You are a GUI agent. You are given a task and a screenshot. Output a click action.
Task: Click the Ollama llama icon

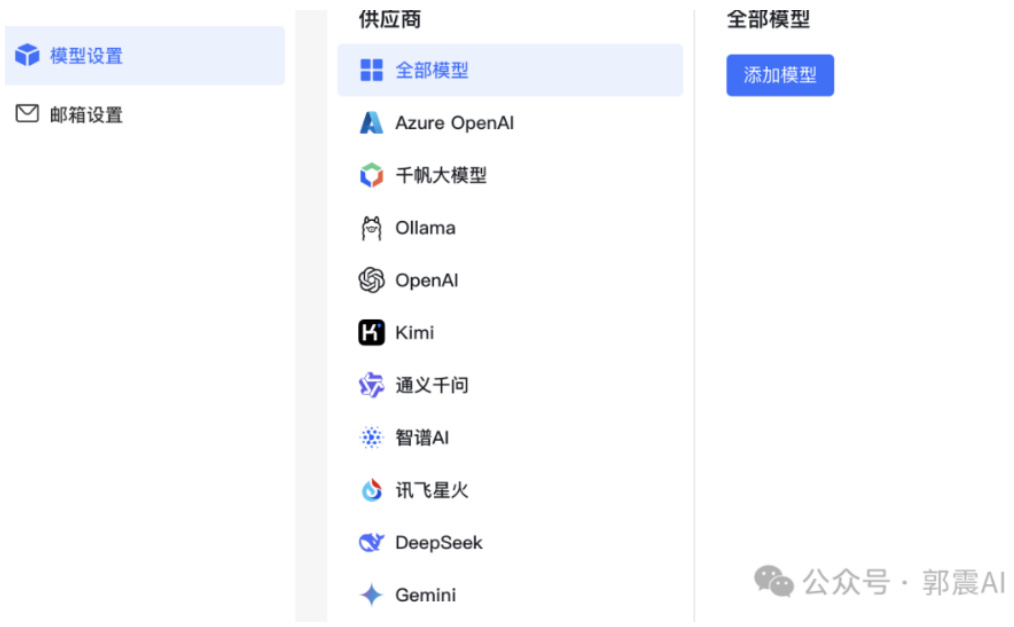coord(371,228)
